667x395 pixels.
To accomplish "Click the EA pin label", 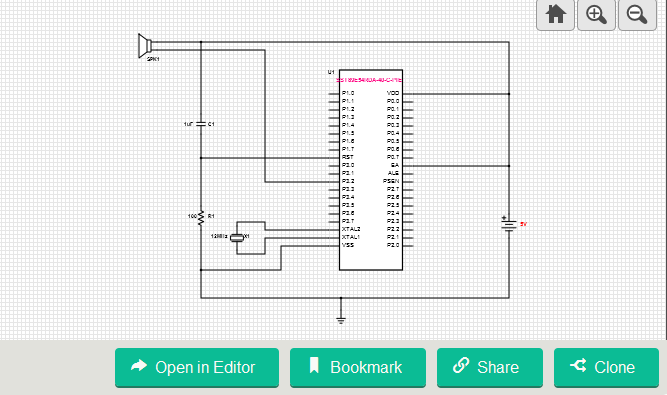I will 395,165.
